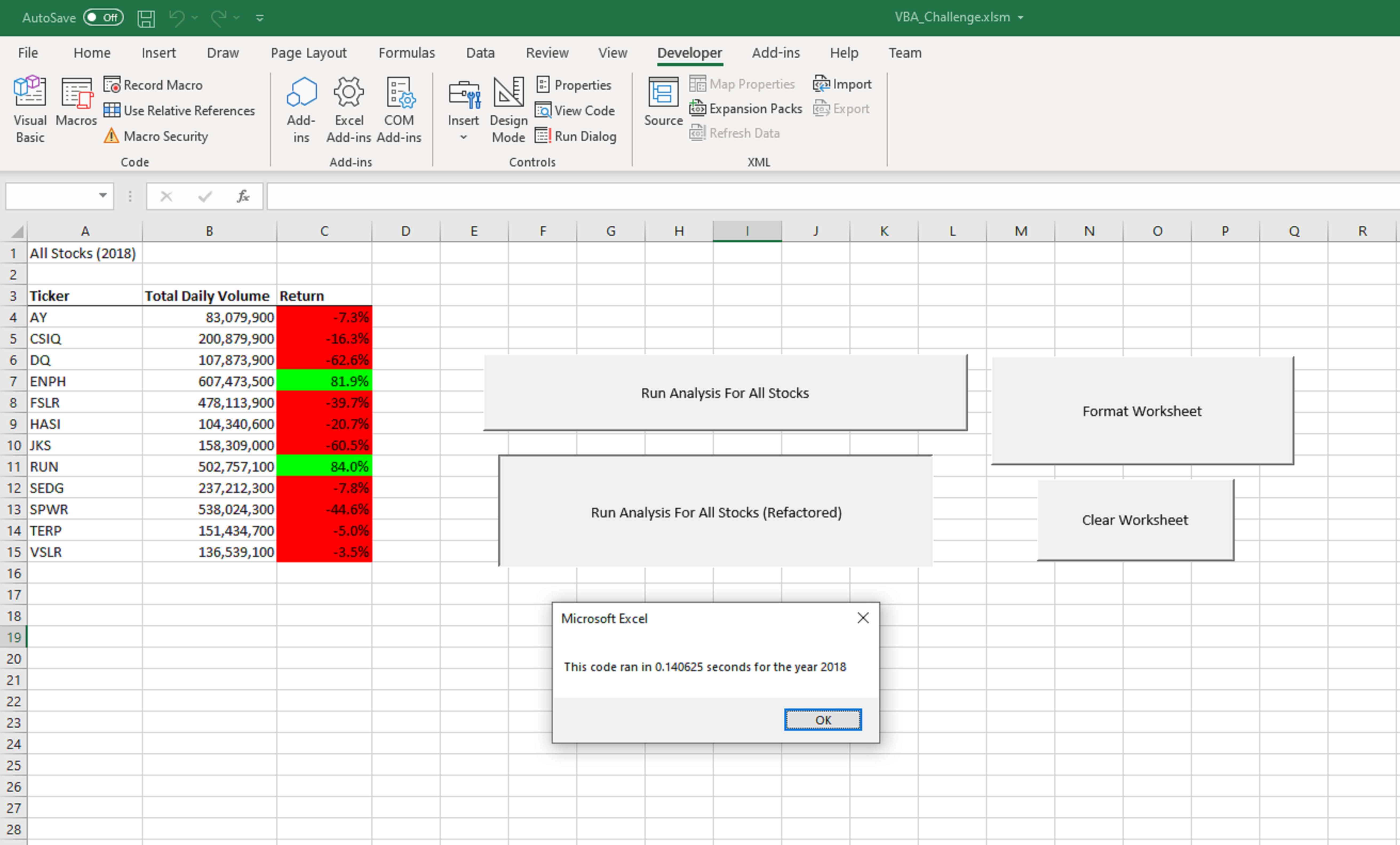Click Refresh Data in XML group
The image size is (1400, 845).
735,133
